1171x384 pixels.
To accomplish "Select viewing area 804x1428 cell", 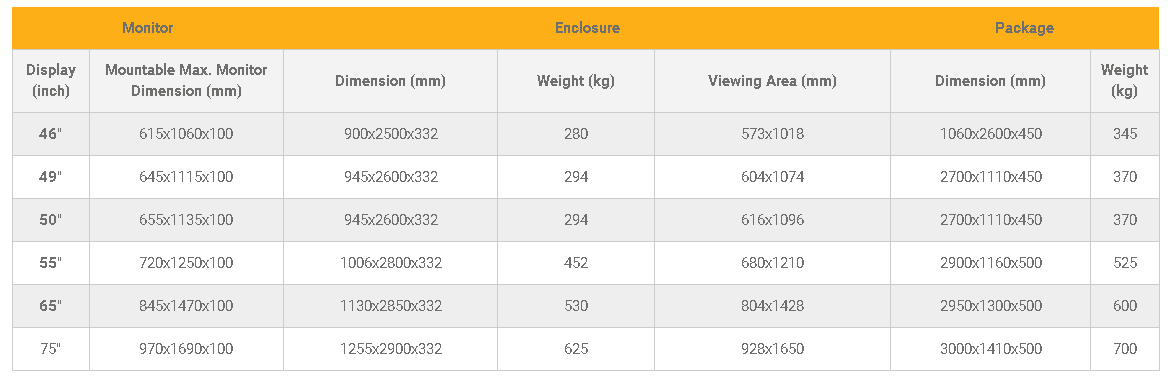I will point(772,306).
